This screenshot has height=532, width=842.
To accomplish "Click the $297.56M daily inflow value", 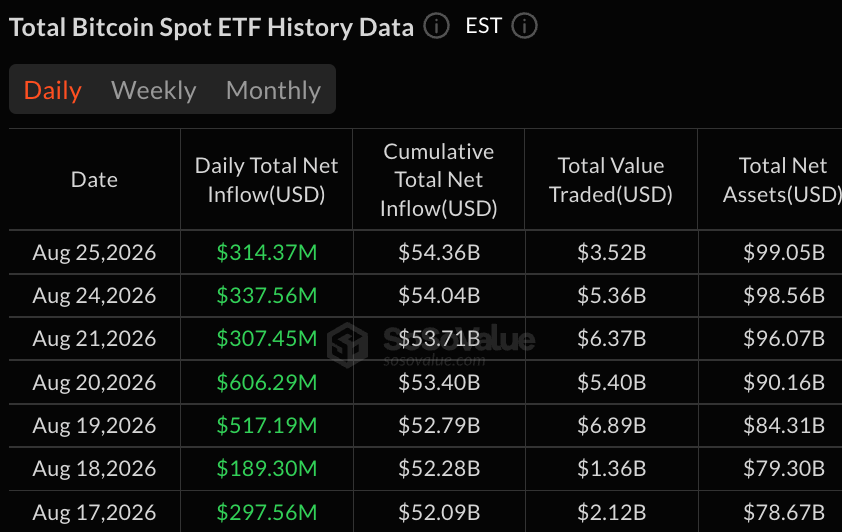I will pyautogui.click(x=267, y=512).
